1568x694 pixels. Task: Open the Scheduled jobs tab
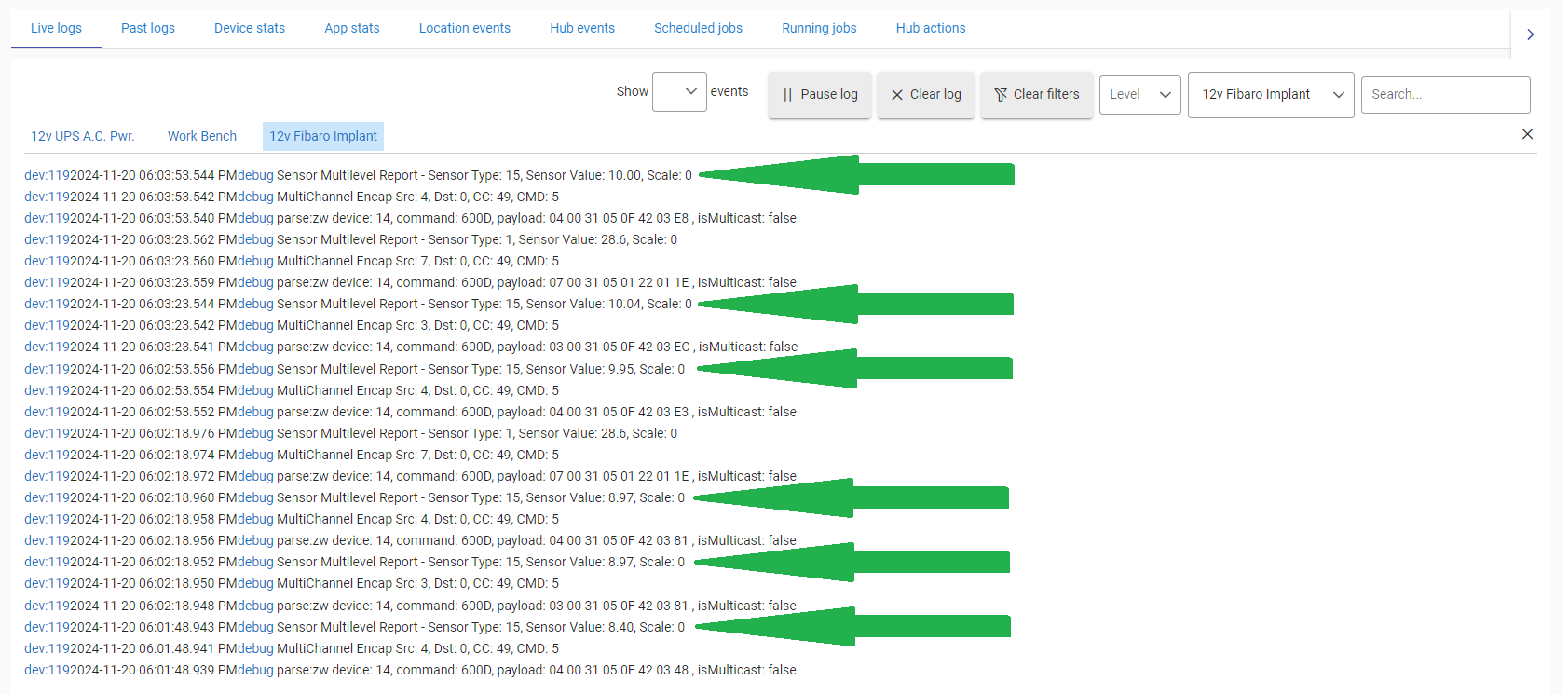coord(698,28)
